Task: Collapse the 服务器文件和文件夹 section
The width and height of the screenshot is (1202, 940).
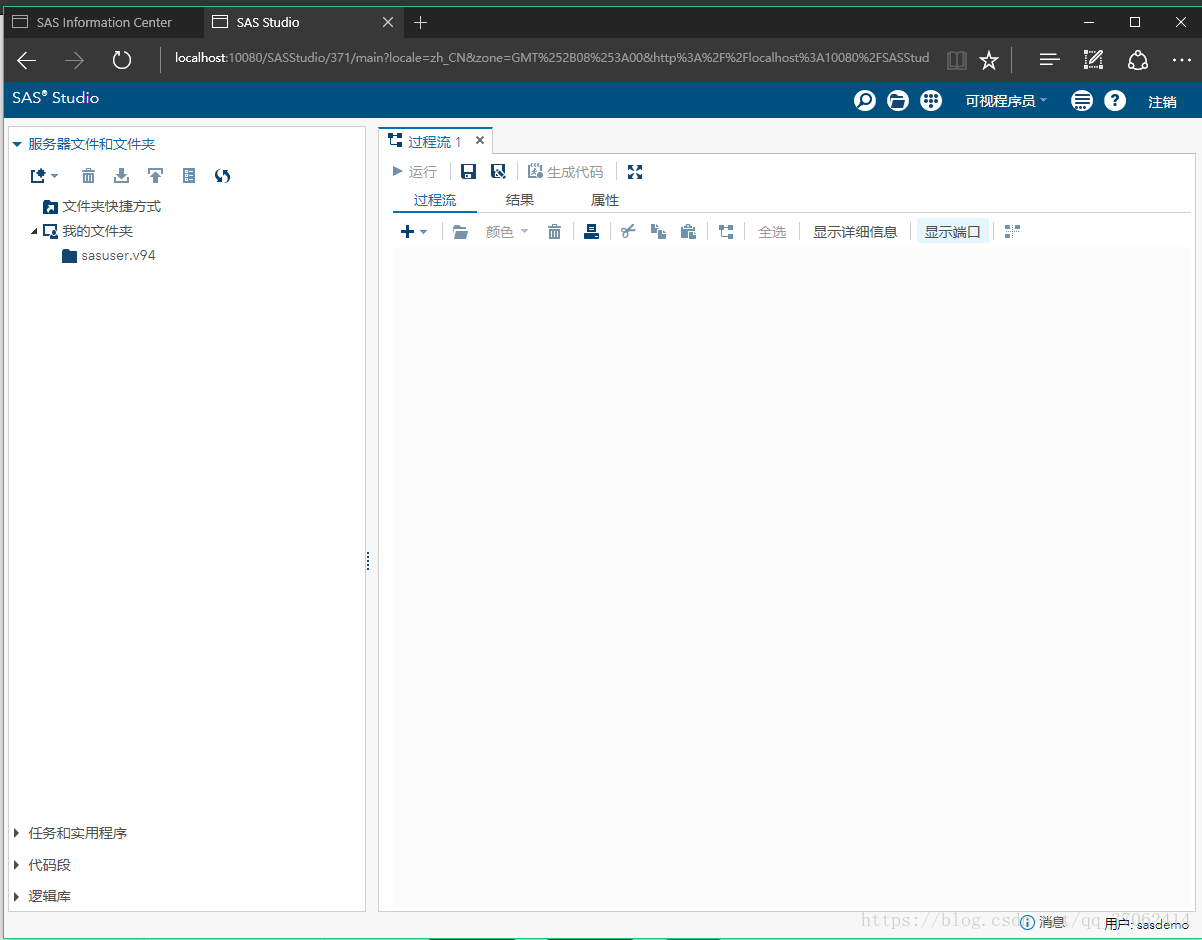Action: tap(17, 145)
